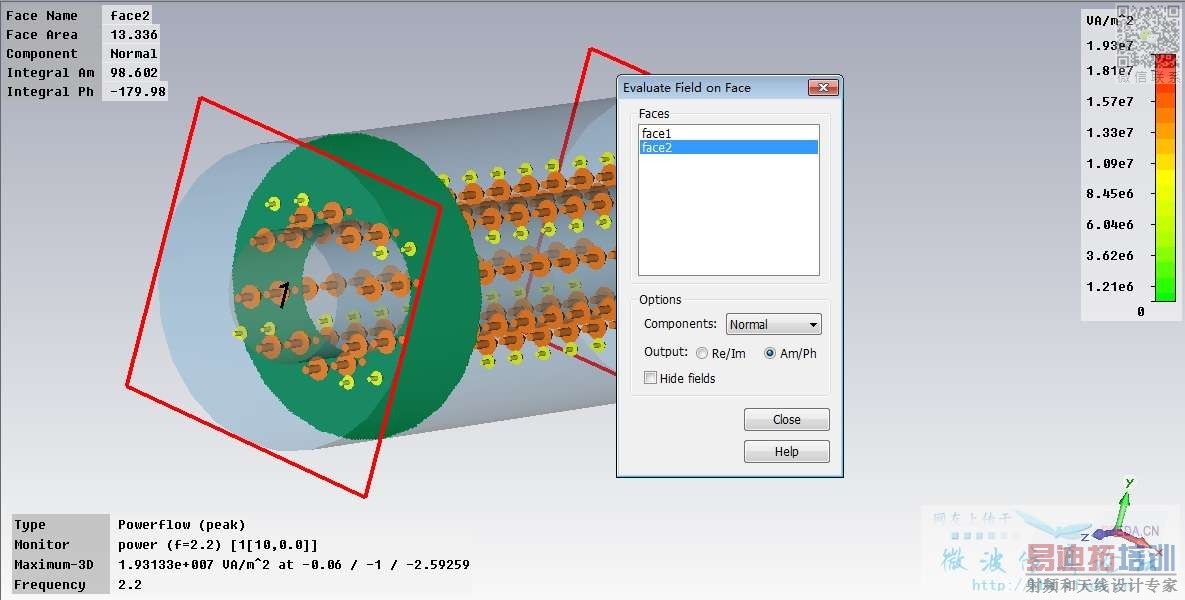Open Help for Evaluate Field on Face
This screenshot has width=1185, height=600.
(x=786, y=451)
